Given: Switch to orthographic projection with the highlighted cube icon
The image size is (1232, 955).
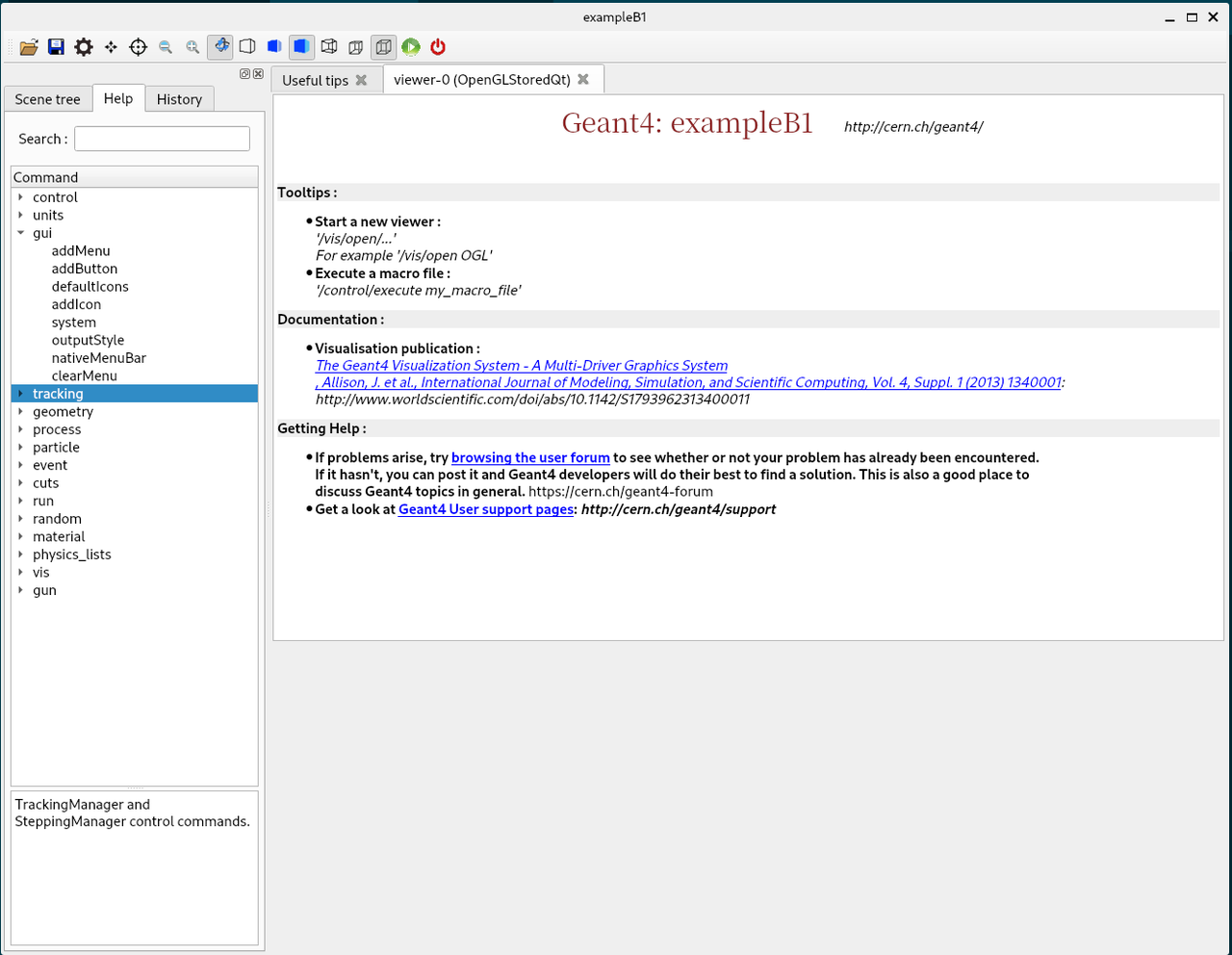Looking at the screenshot, I should pyautogui.click(x=383, y=46).
